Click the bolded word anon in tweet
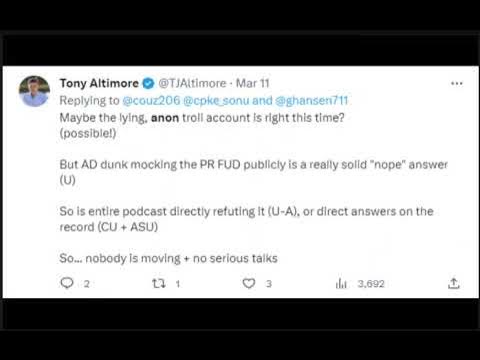The image size is (480, 360). (165, 118)
